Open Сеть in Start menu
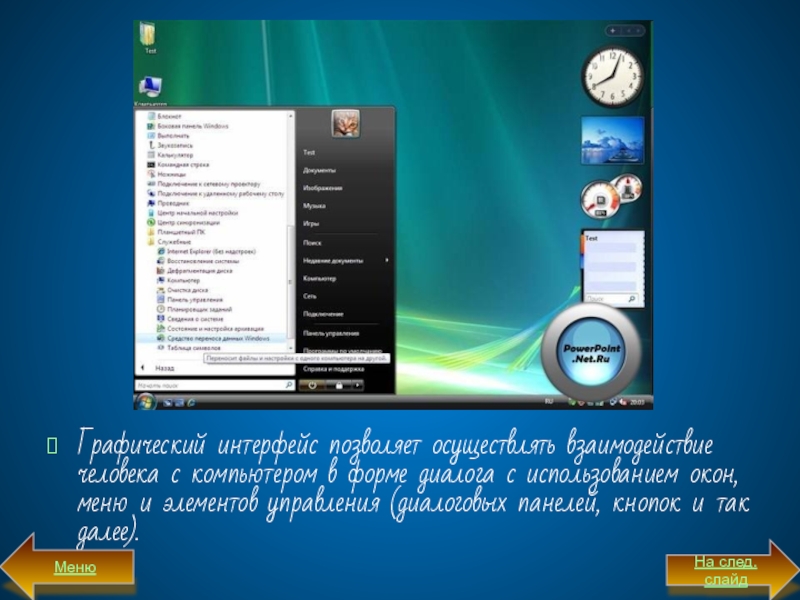800x600 pixels. click(310, 296)
